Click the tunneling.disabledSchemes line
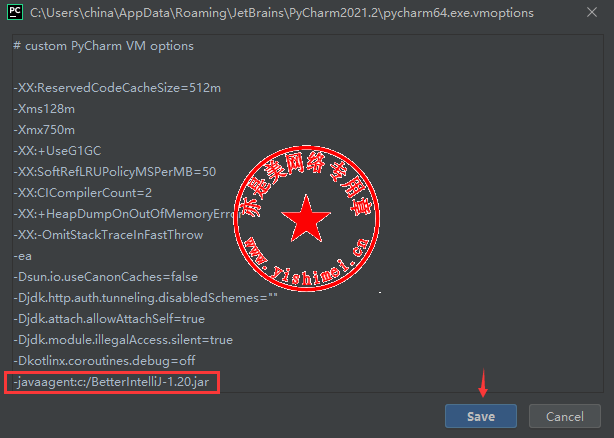 tap(145, 298)
